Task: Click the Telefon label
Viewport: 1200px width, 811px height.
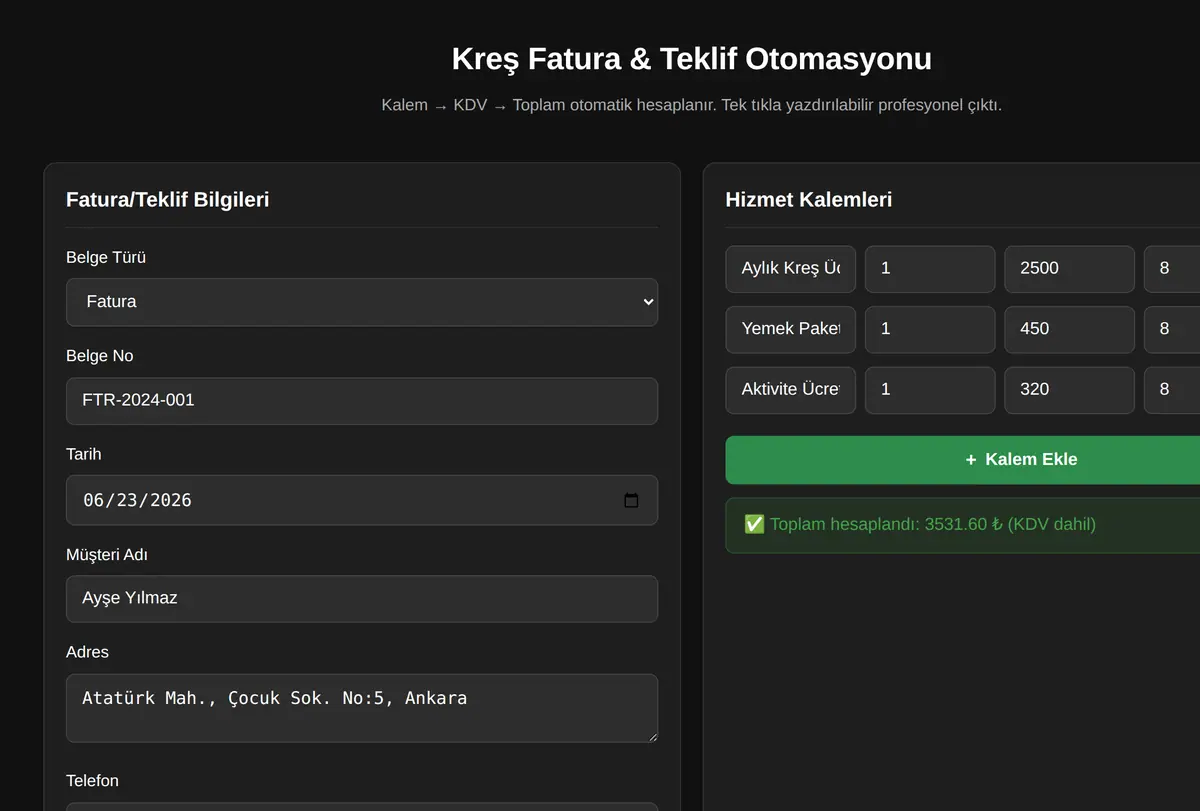Action: tap(92, 780)
